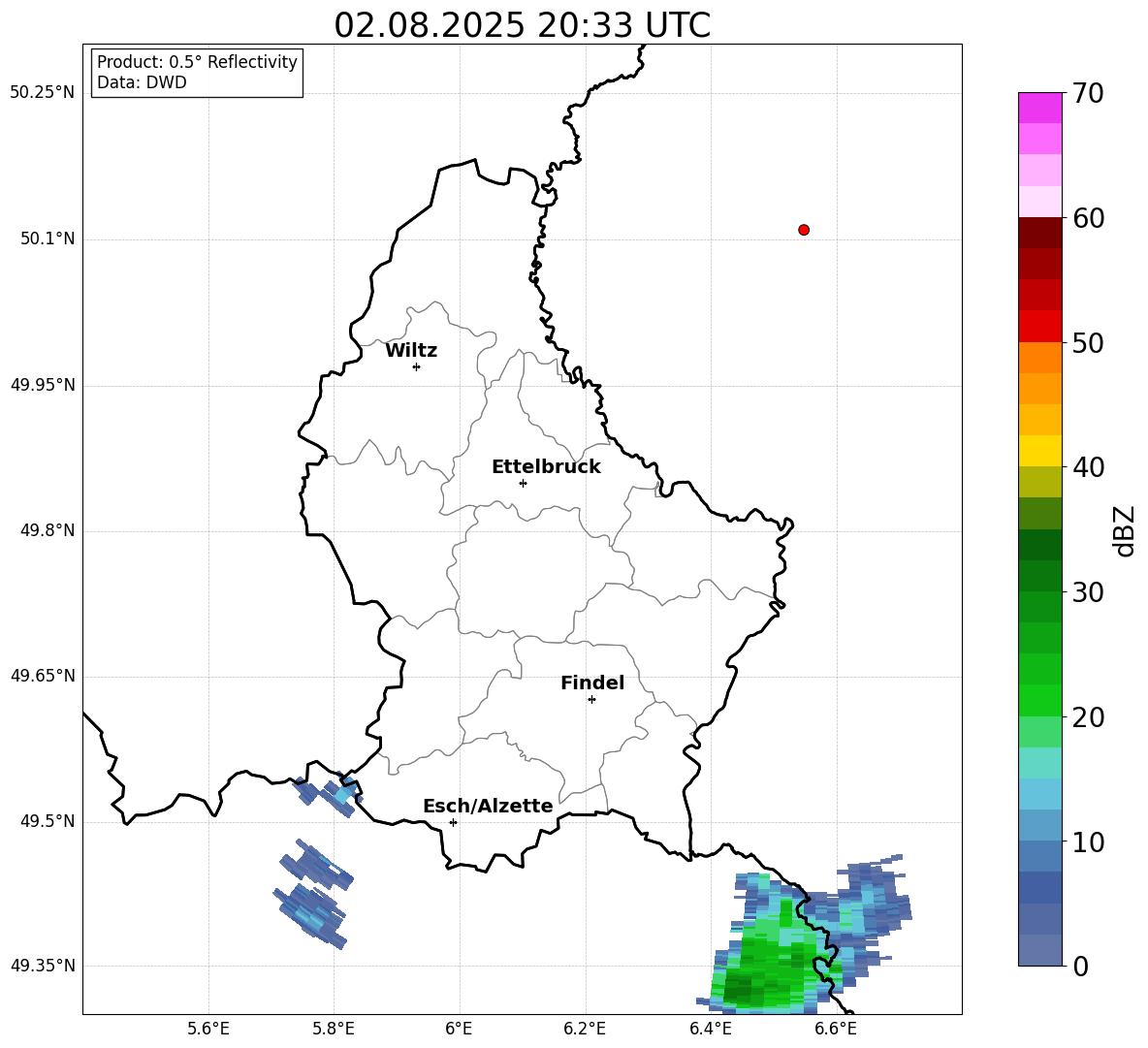The height and width of the screenshot is (1048, 1148).
Task: Click the latitude label 50.25°N
Action: (43, 93)
